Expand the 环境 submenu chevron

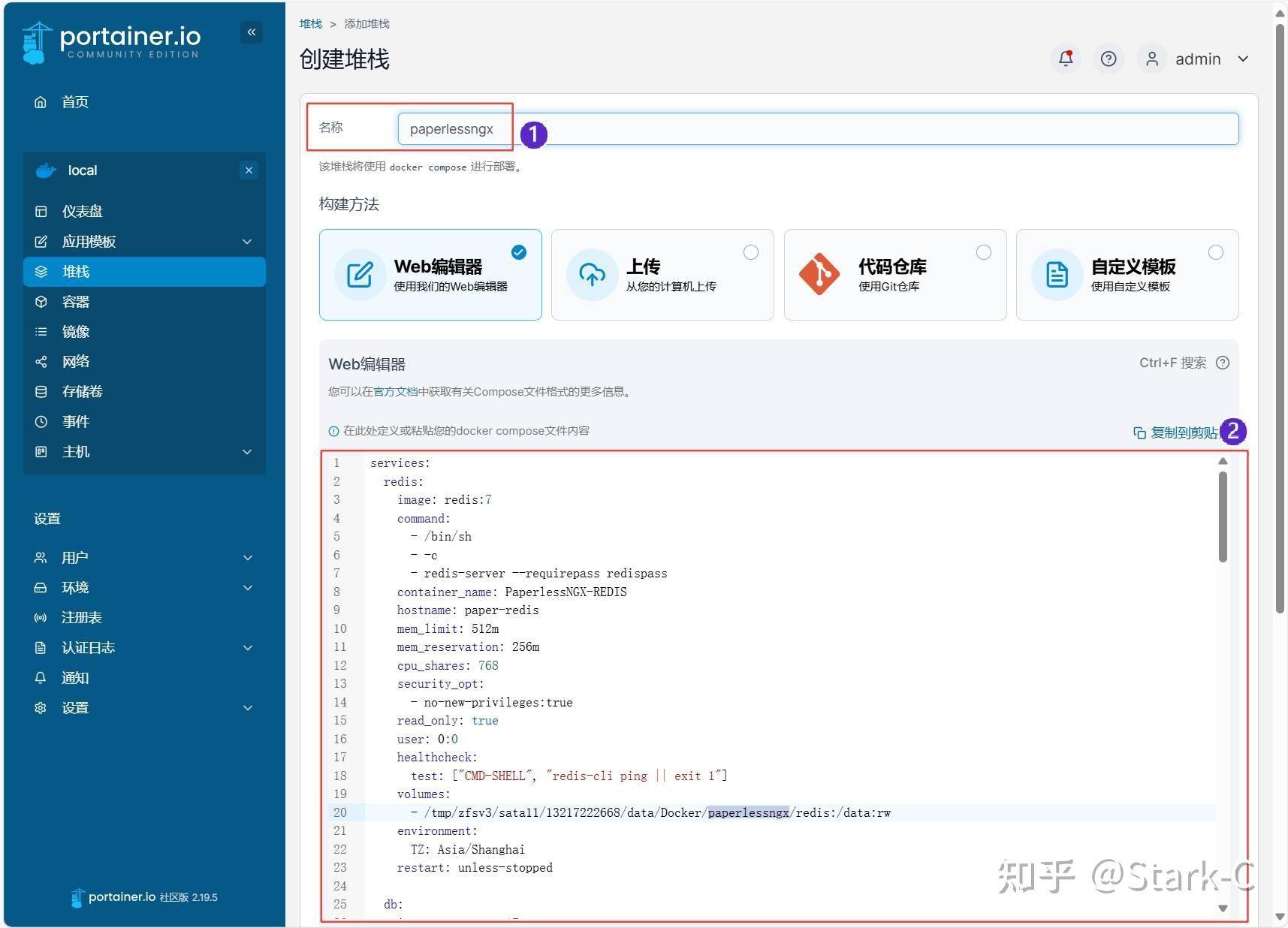(248, 588)
